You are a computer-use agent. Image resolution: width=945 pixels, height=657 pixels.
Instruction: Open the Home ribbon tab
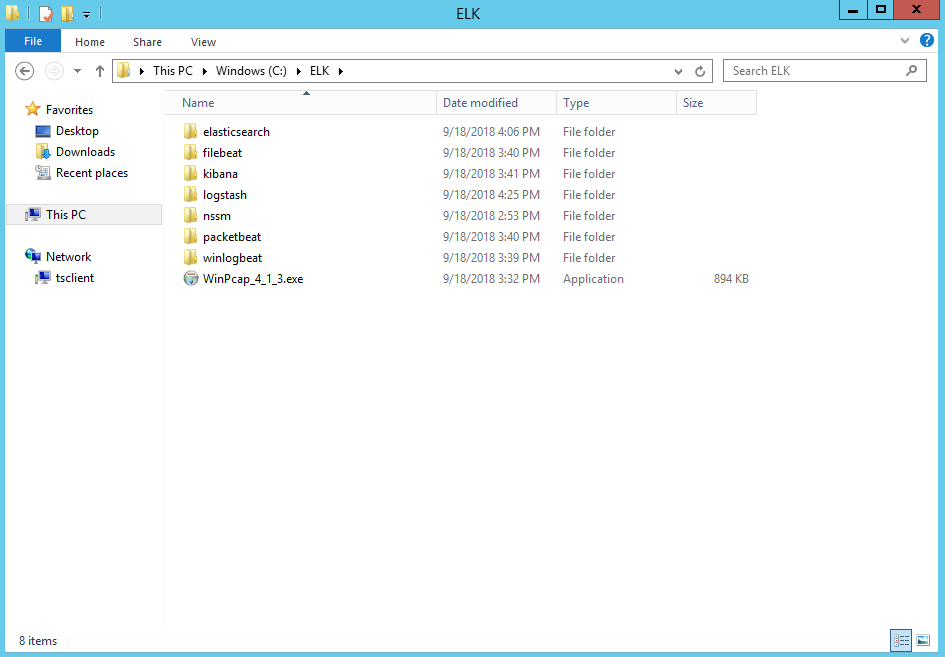(90, 42)
